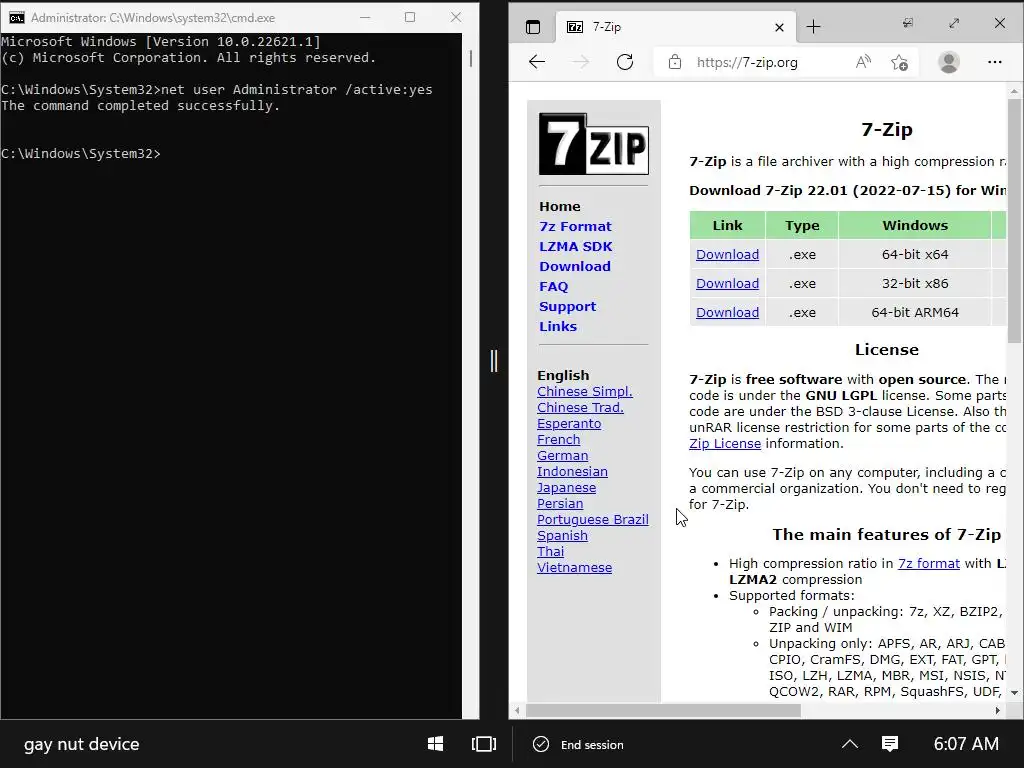Open the Zip License link
Viewport: 1024px width, 768px height.
725,443
